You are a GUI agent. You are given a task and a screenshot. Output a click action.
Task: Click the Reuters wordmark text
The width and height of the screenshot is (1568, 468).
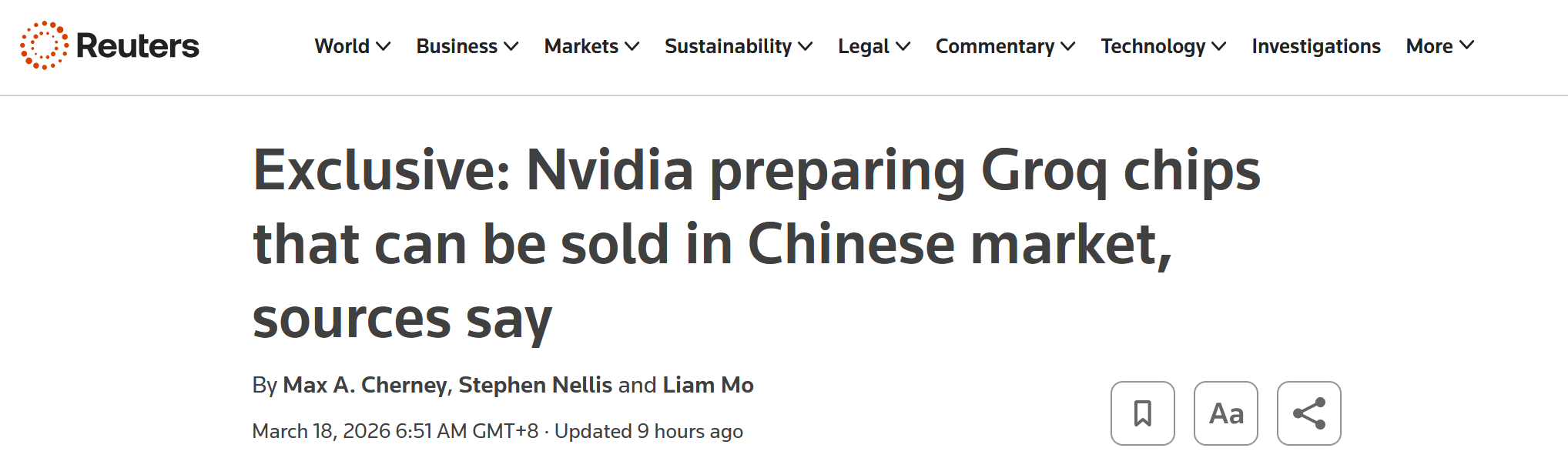coord(137,46)
